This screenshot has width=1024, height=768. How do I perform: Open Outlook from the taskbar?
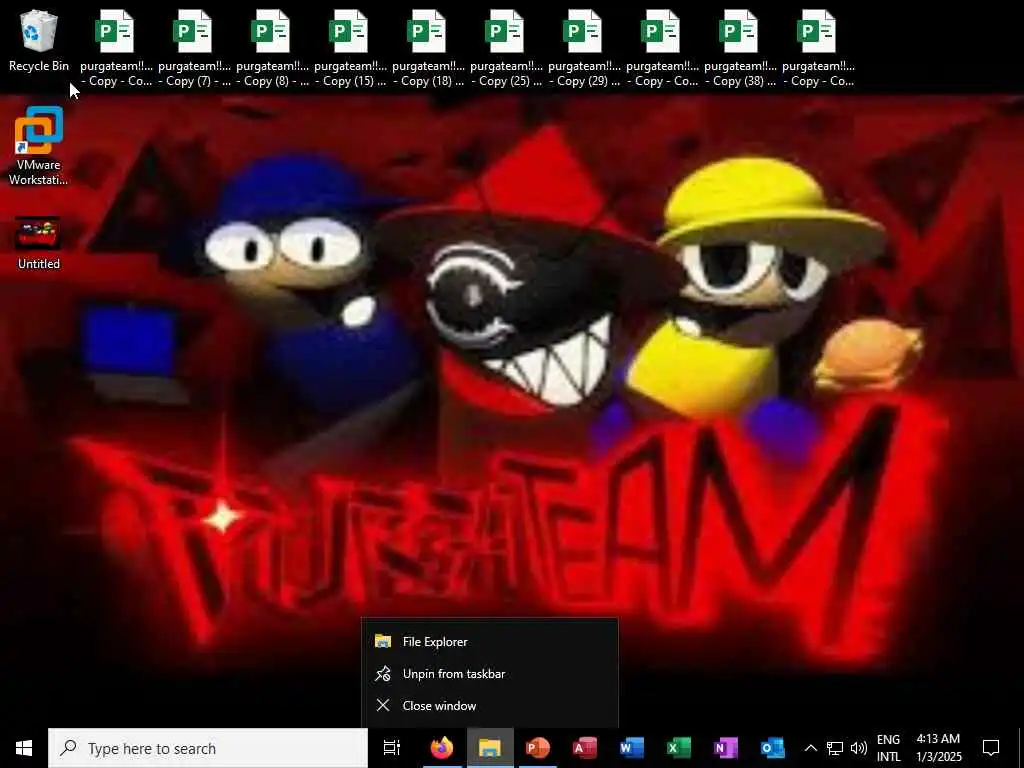pos(773,748)
